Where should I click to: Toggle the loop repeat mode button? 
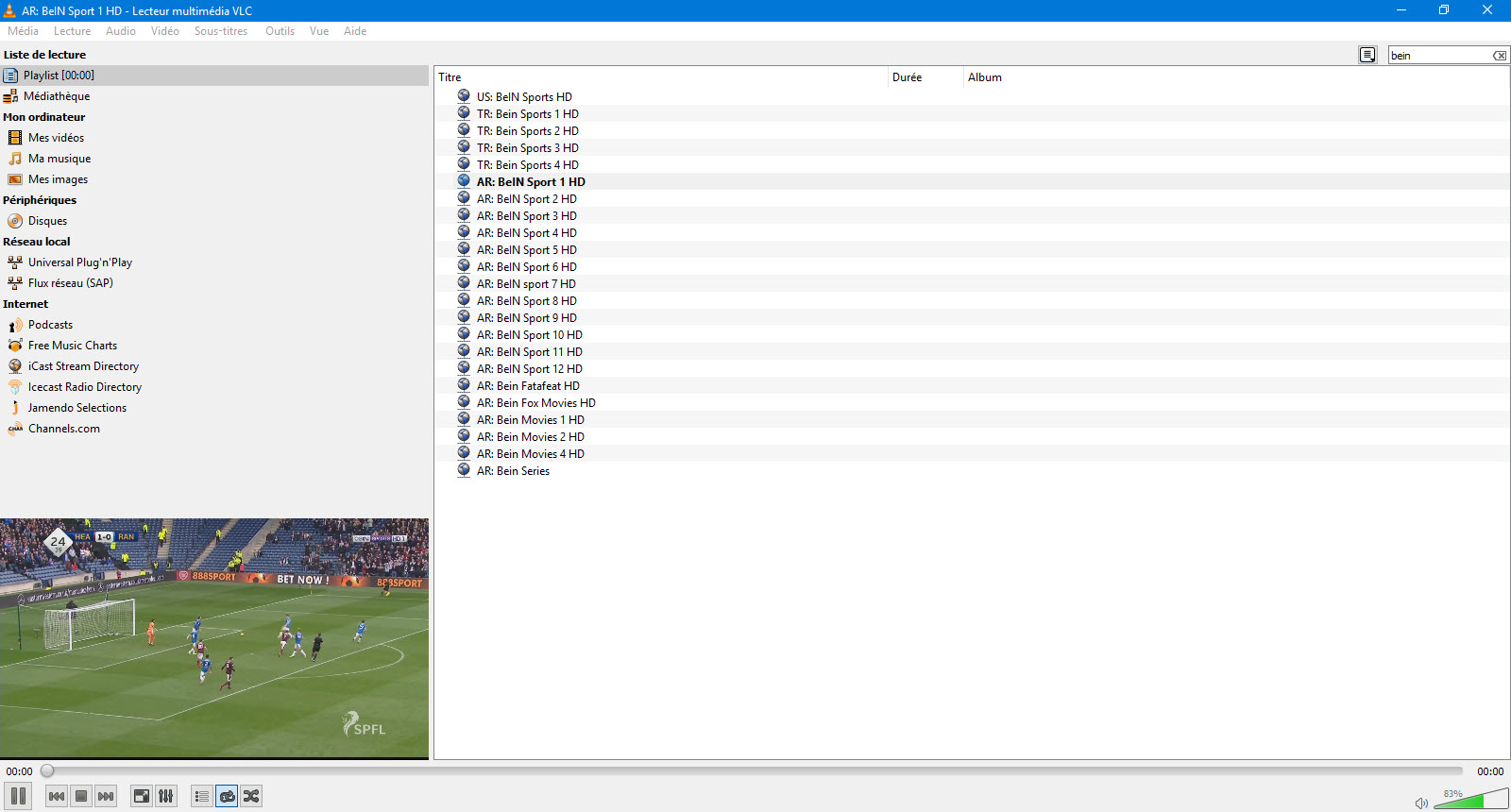point(227,796)
